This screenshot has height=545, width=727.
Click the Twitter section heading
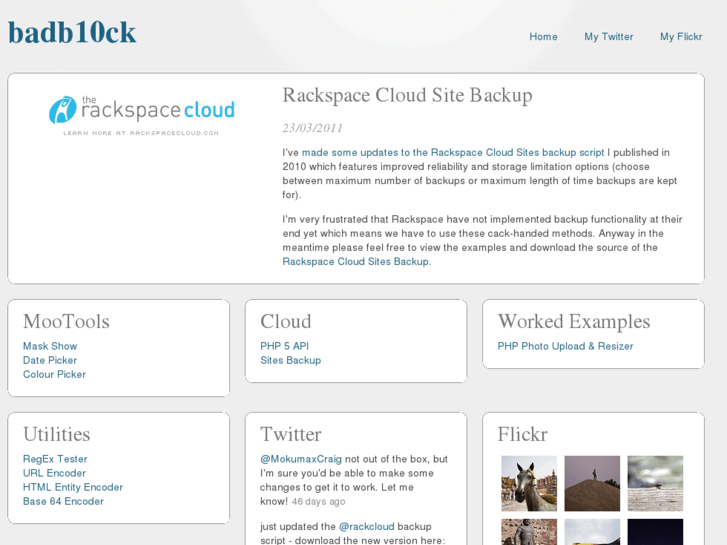pos(291,434)
